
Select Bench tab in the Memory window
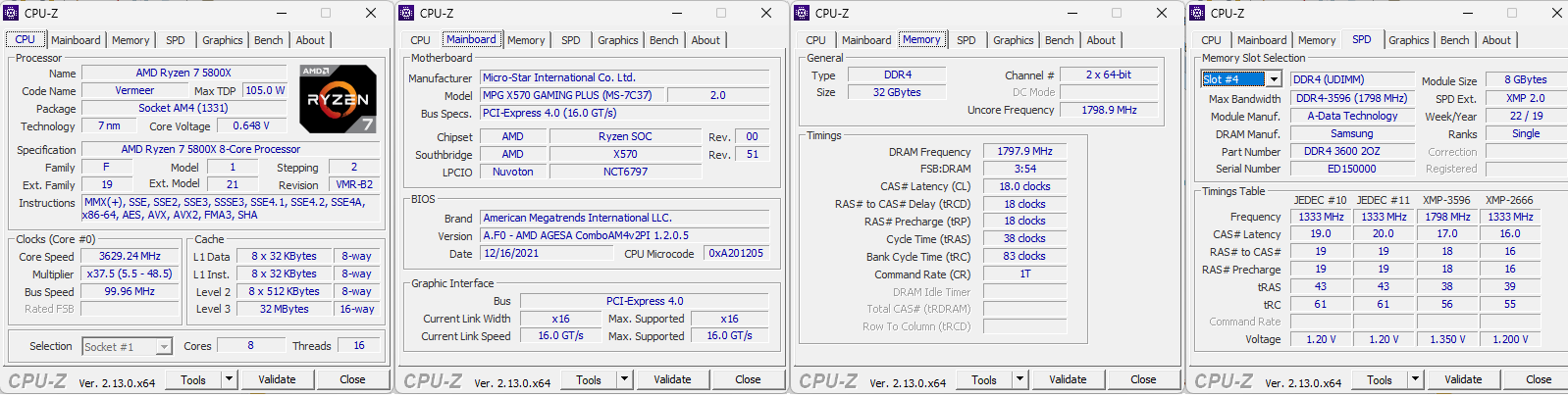pyautogui.click(x=1060, y=40)
